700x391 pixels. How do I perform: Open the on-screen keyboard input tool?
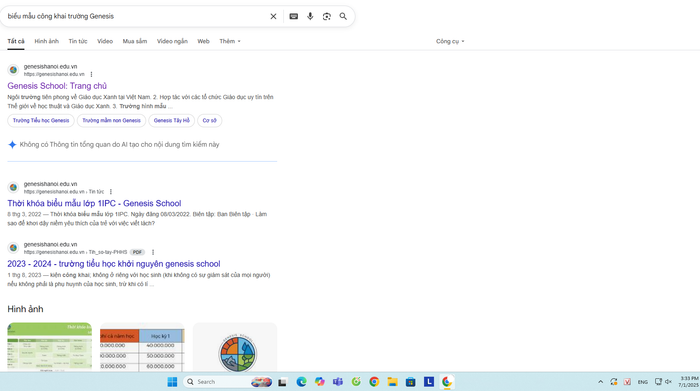(x=293, y=17)
